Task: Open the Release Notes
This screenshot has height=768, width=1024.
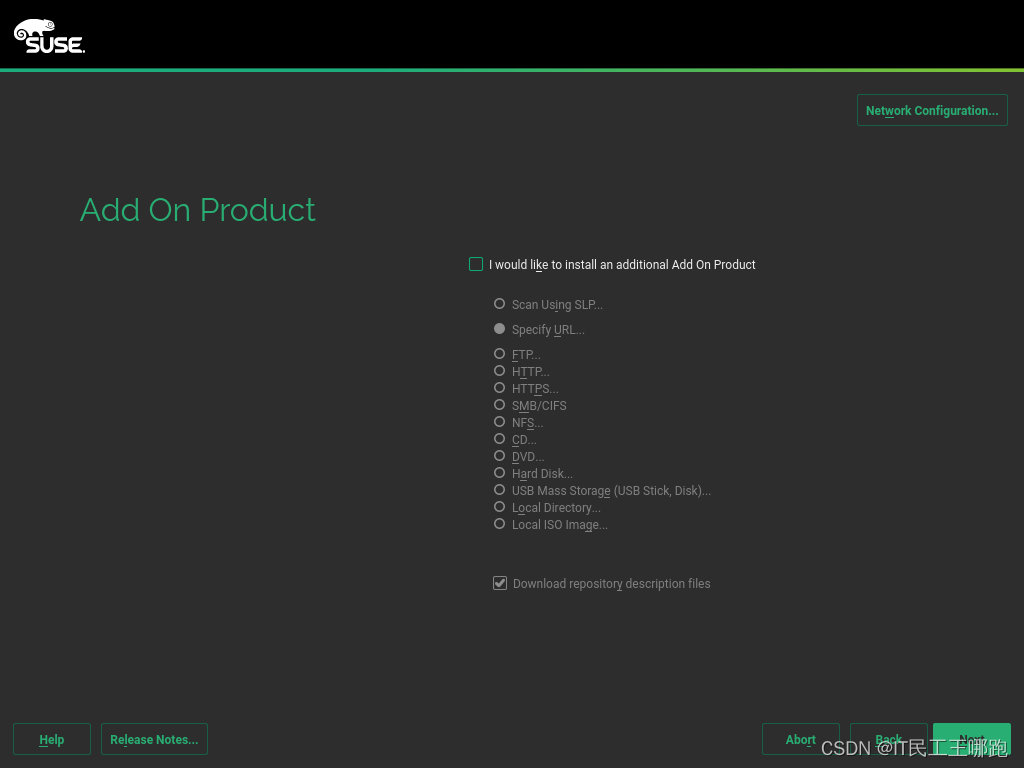Action: (154, 739)
